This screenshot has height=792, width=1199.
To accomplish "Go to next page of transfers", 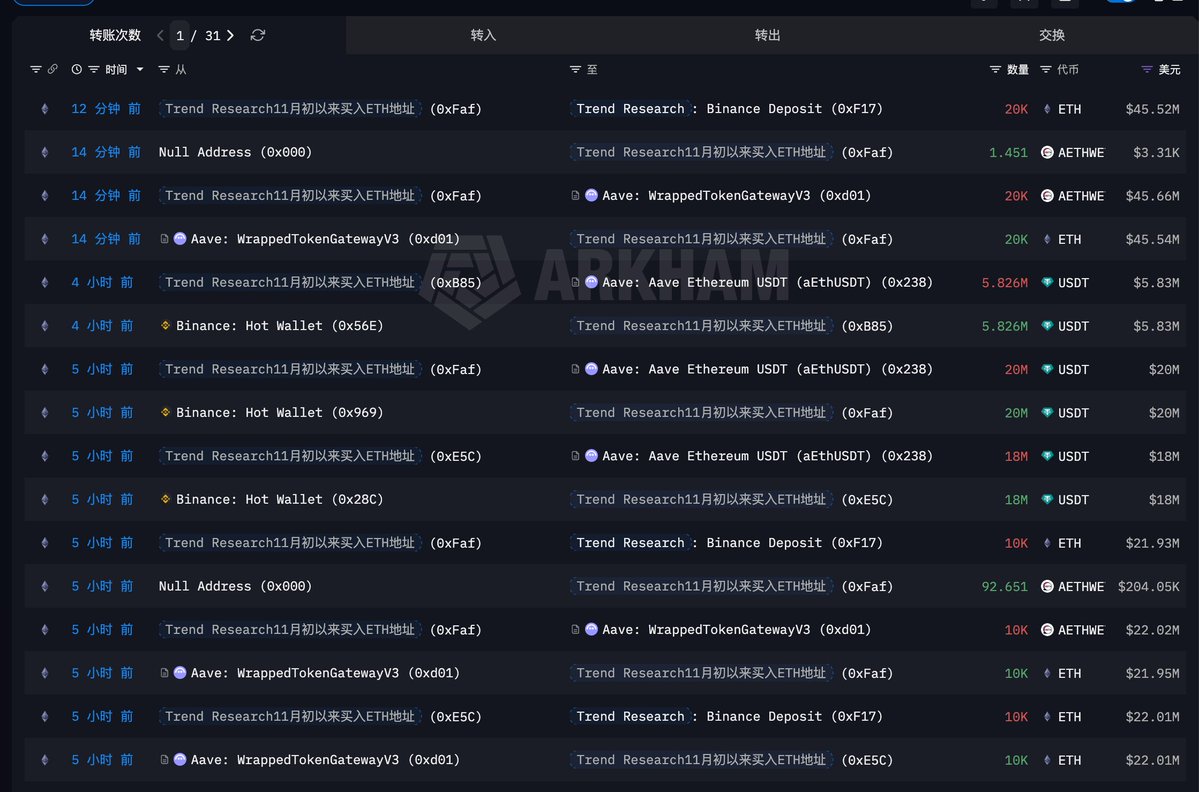I will coord(231,35).
